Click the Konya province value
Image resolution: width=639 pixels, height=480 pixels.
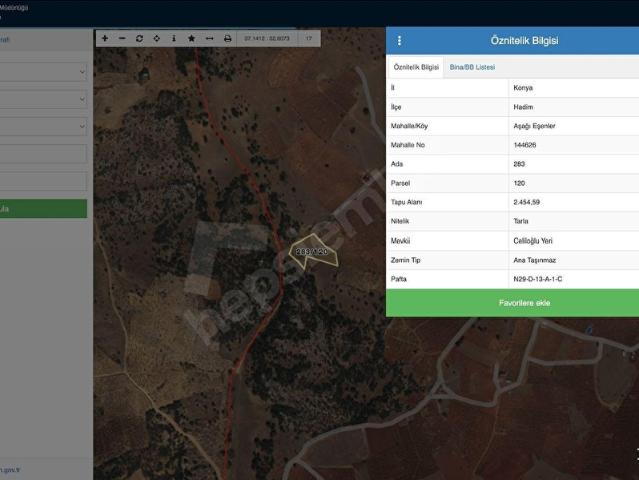pos(523,88)
